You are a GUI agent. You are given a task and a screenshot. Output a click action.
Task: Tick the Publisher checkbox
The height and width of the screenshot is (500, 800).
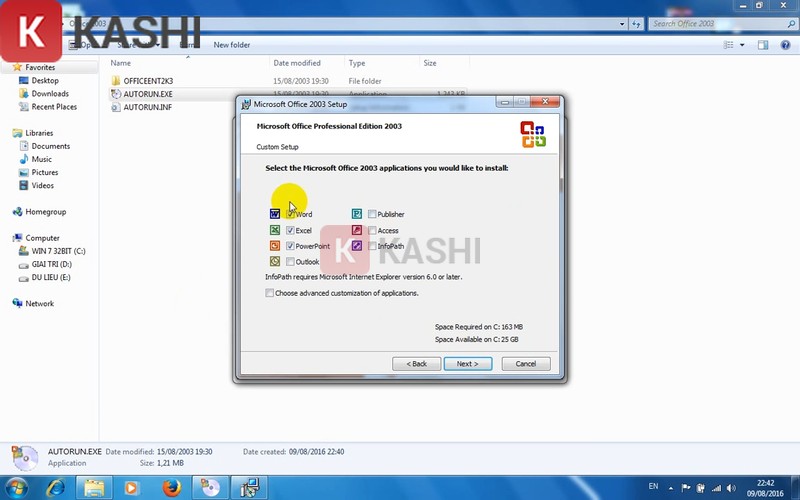pos(372,214)
